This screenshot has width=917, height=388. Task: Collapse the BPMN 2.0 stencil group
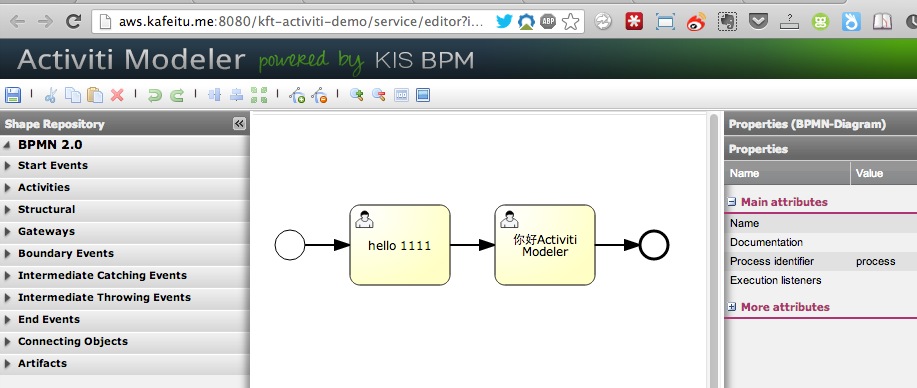point(7,145)
